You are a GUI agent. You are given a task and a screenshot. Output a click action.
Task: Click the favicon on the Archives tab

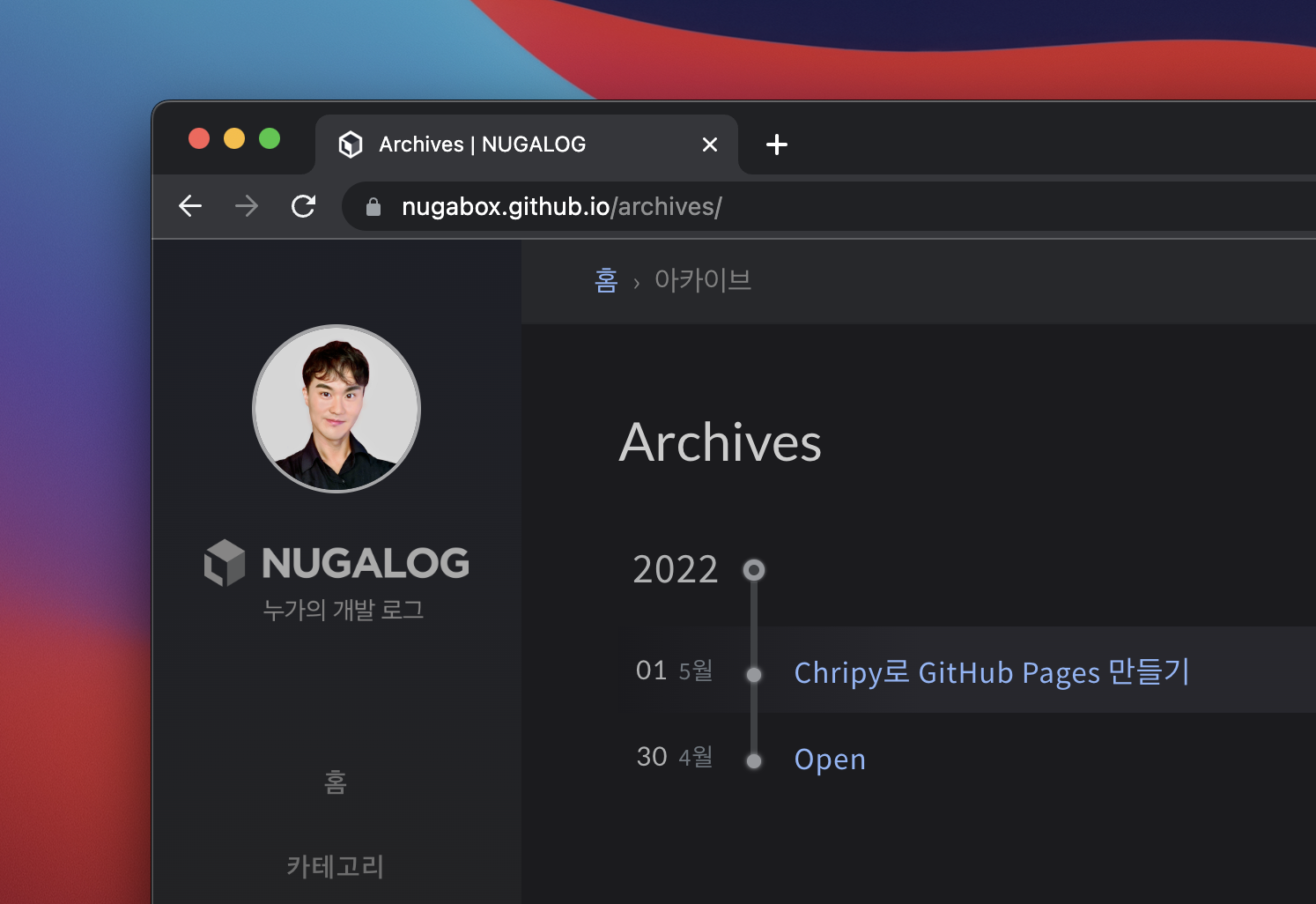coord(351,144)
